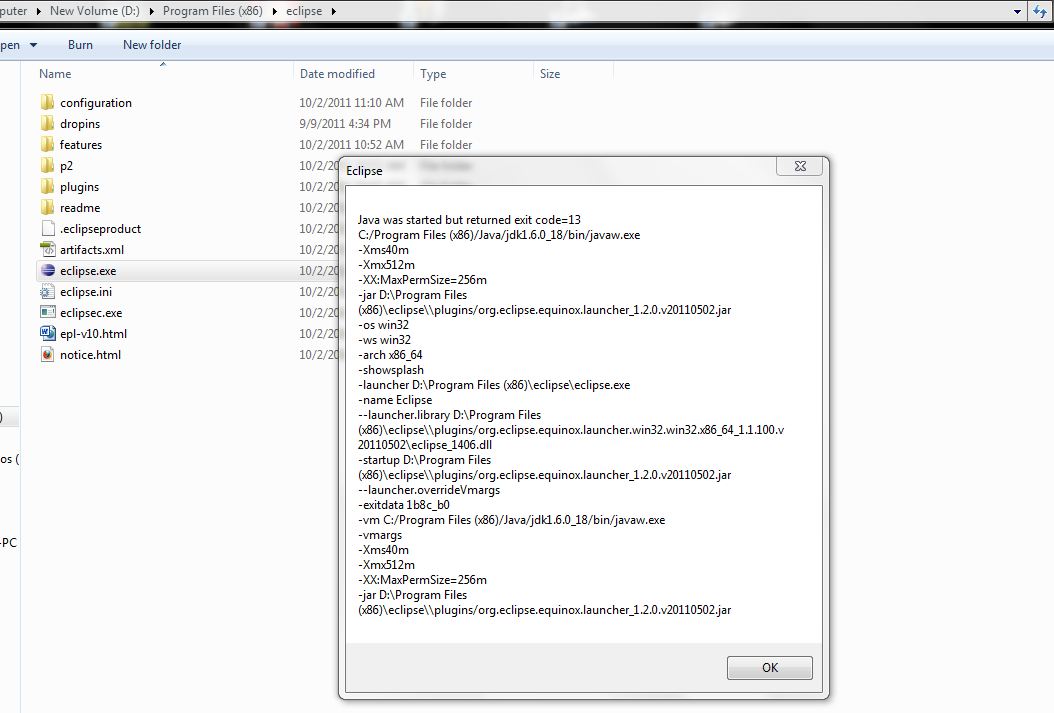Click the 10/2/2011 11:10 AM date cell
Image resolution: width=1054 pixels, height=713 pixels.
[352, 103]
